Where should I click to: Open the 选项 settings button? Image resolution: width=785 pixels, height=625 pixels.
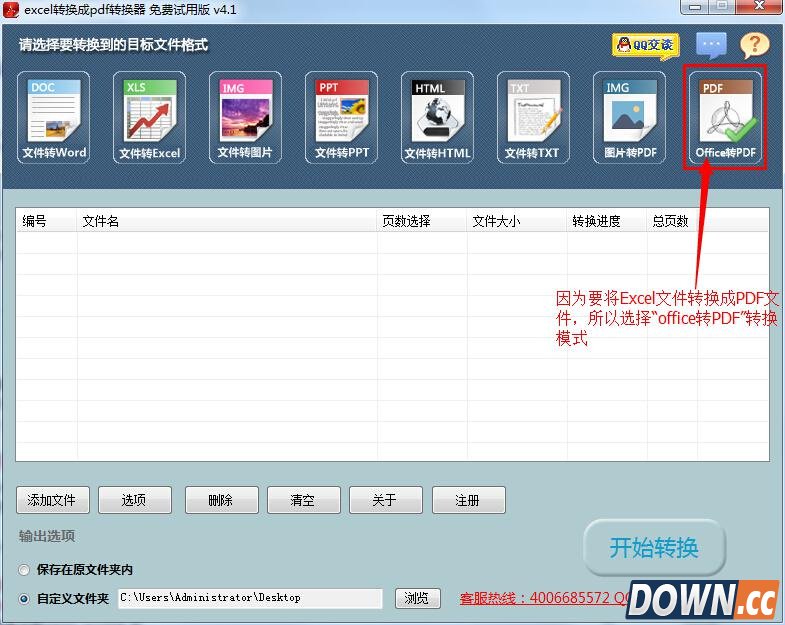coord(135,500)
